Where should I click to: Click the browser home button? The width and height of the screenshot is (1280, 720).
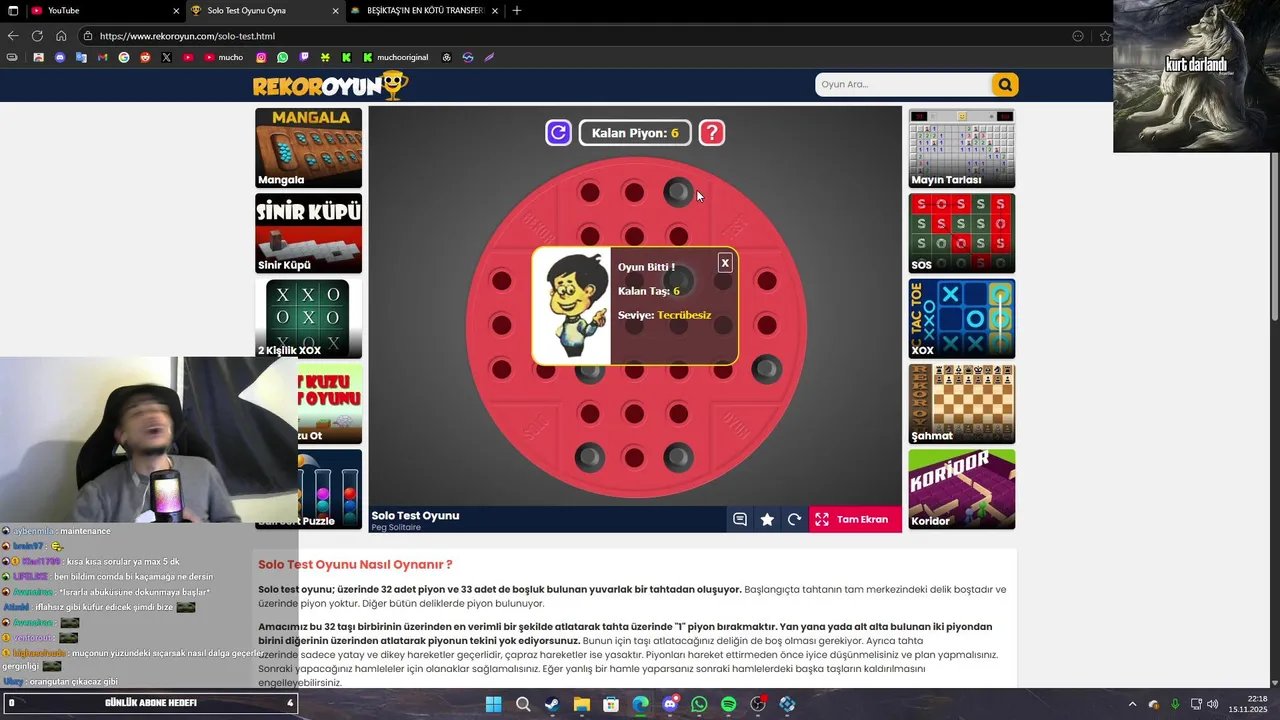(61, 36)
